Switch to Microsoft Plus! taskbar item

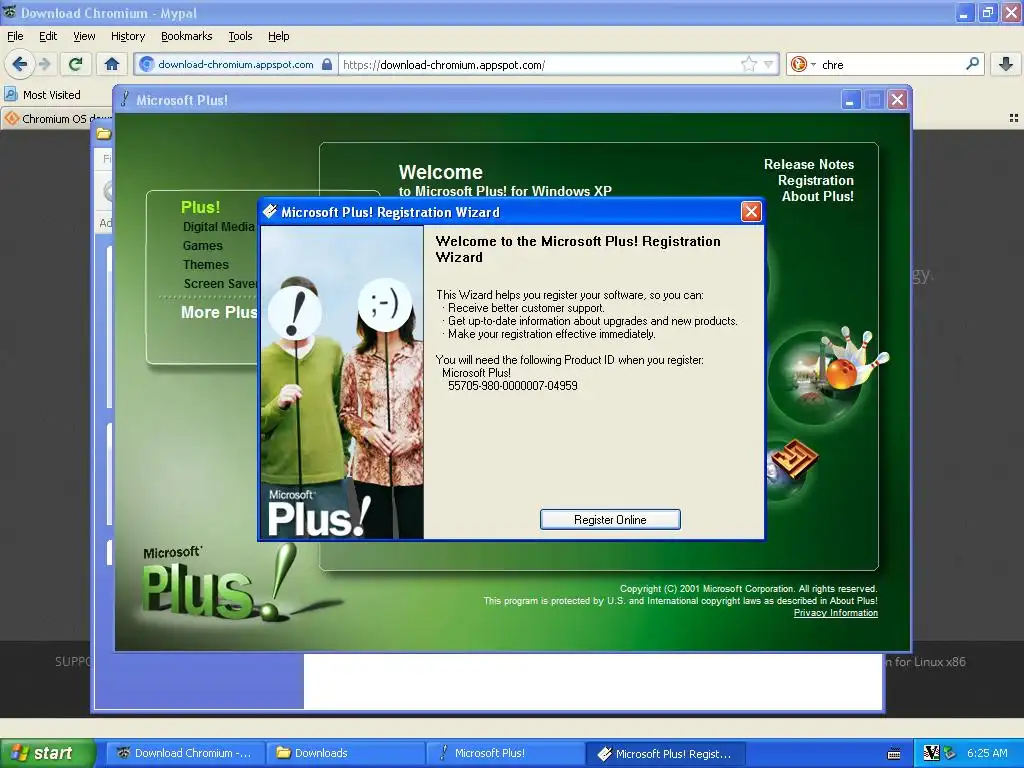(505, 753)
